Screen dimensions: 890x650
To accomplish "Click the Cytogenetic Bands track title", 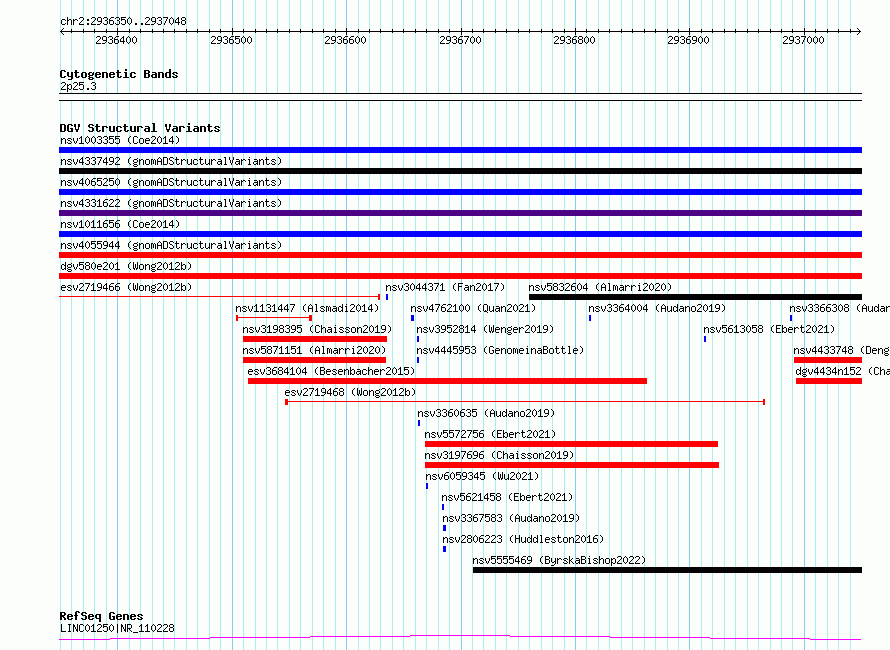I will tap(119, 74).
